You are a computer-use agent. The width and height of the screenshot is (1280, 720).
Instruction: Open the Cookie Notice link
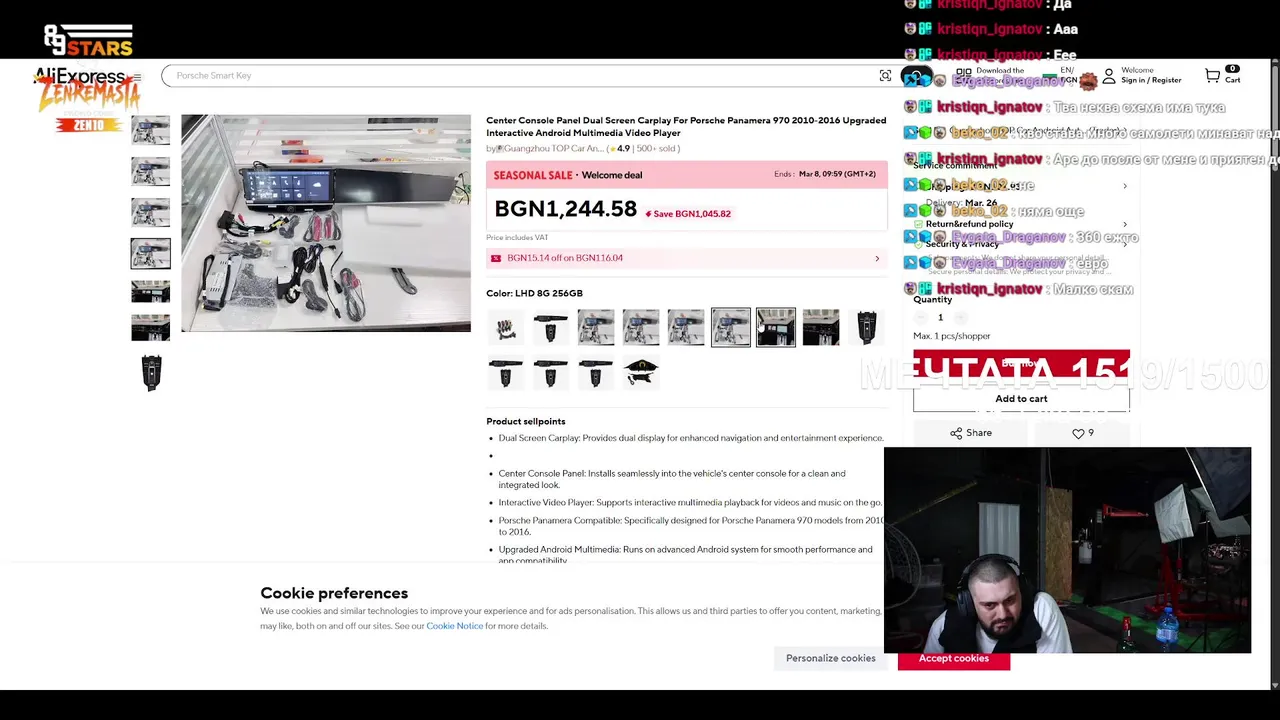coord(454,626)
